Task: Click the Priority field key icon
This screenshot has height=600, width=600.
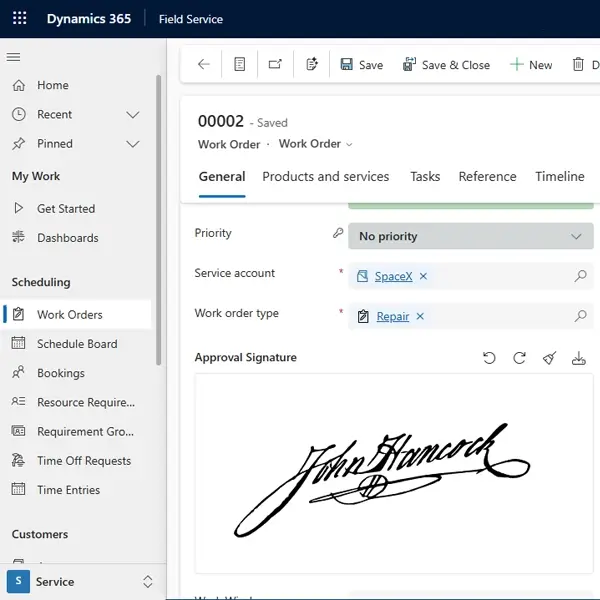Action: click(x=338, y=233)
